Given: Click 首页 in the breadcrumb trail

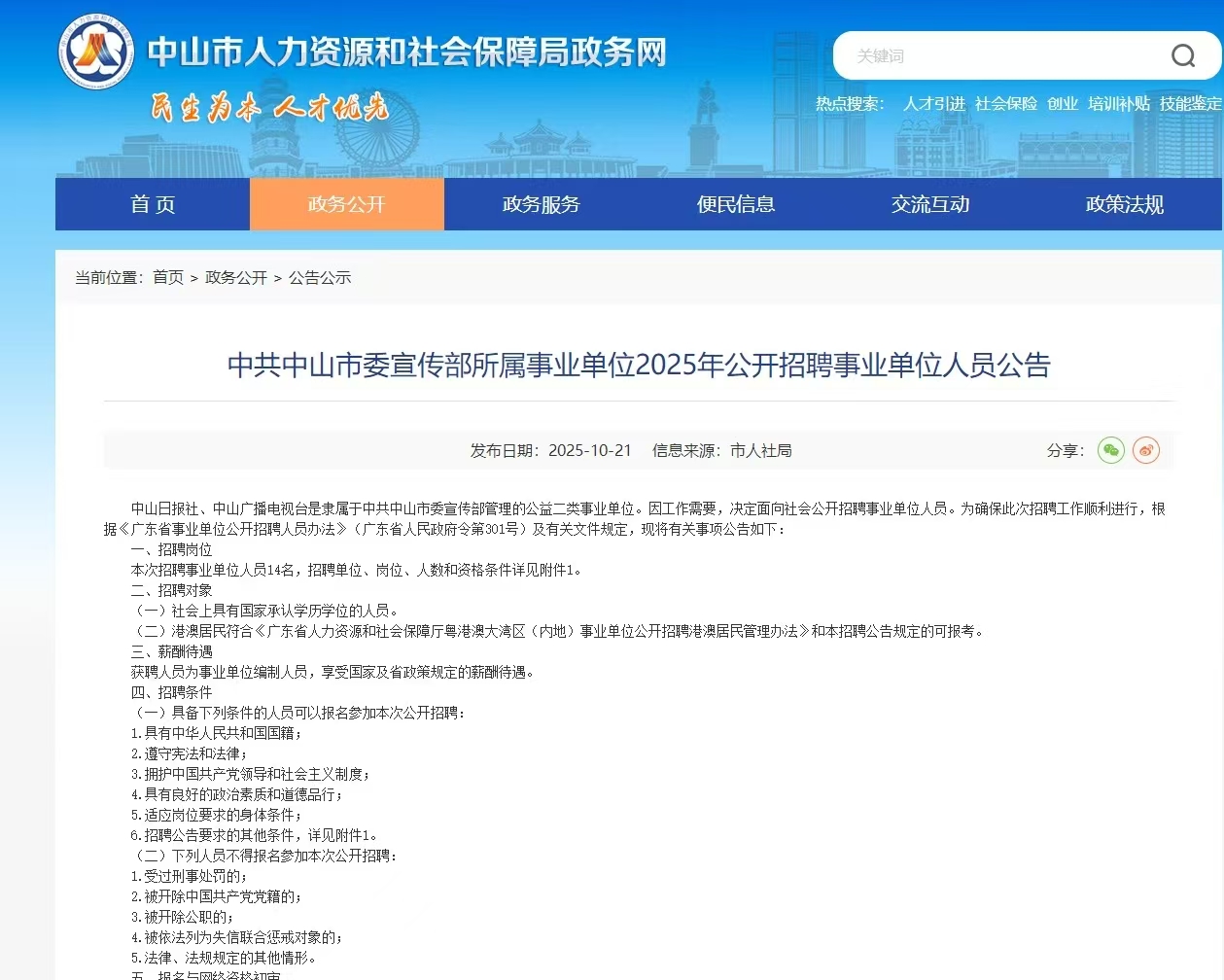Looking at the screenshot, I should 168,277.
